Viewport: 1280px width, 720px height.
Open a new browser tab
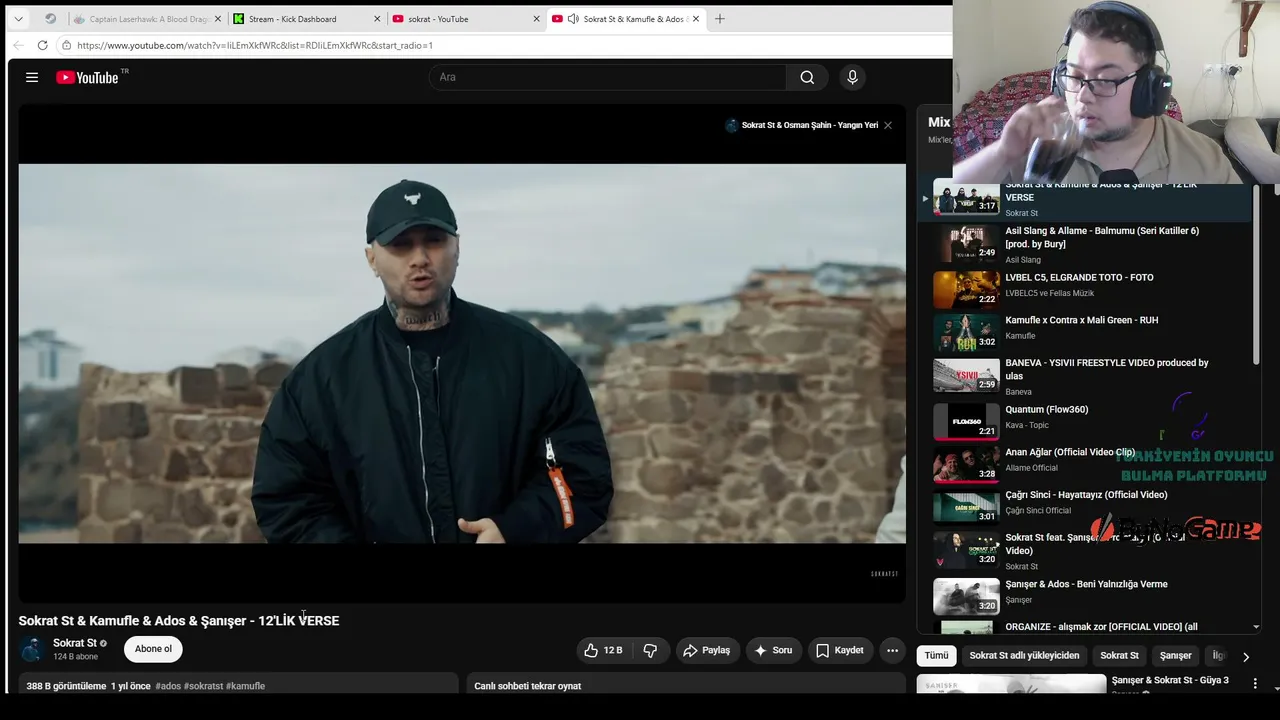pyautogui.click(x=719, y=18)
